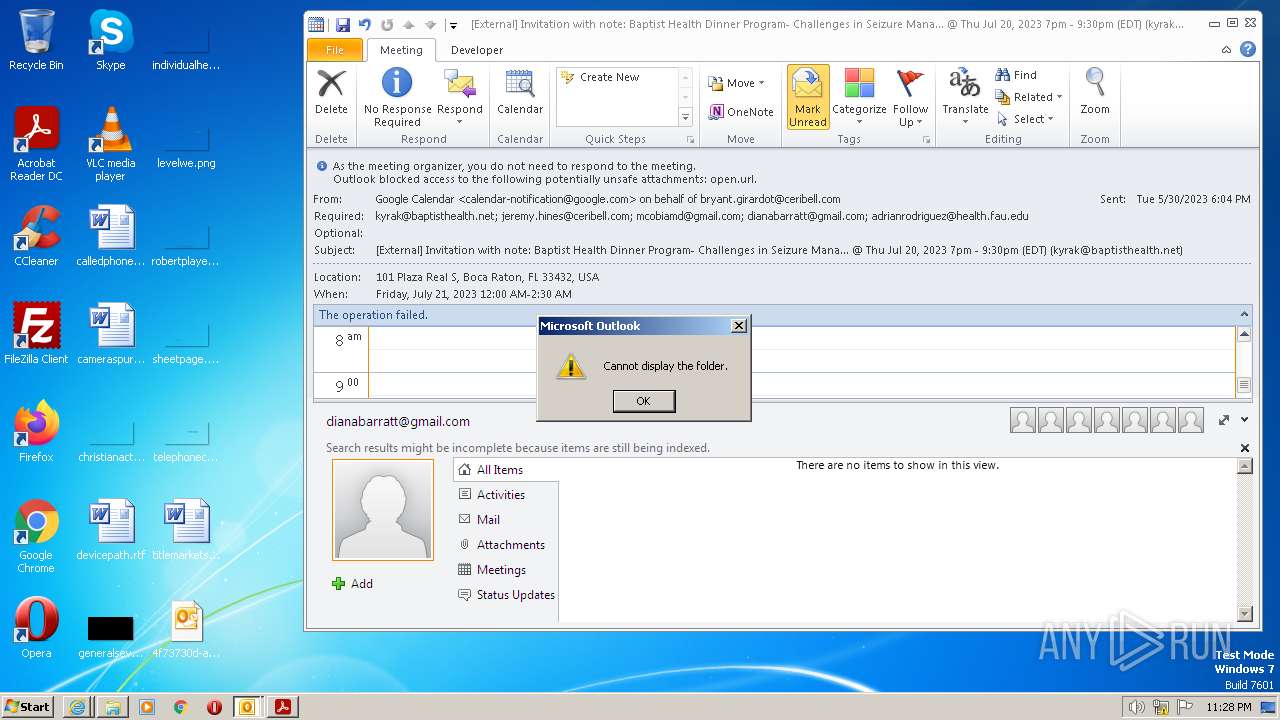This screenshot has width=1280, height=720.
Task: Open FileZilla Client shortcut
Action: [36, 334]
